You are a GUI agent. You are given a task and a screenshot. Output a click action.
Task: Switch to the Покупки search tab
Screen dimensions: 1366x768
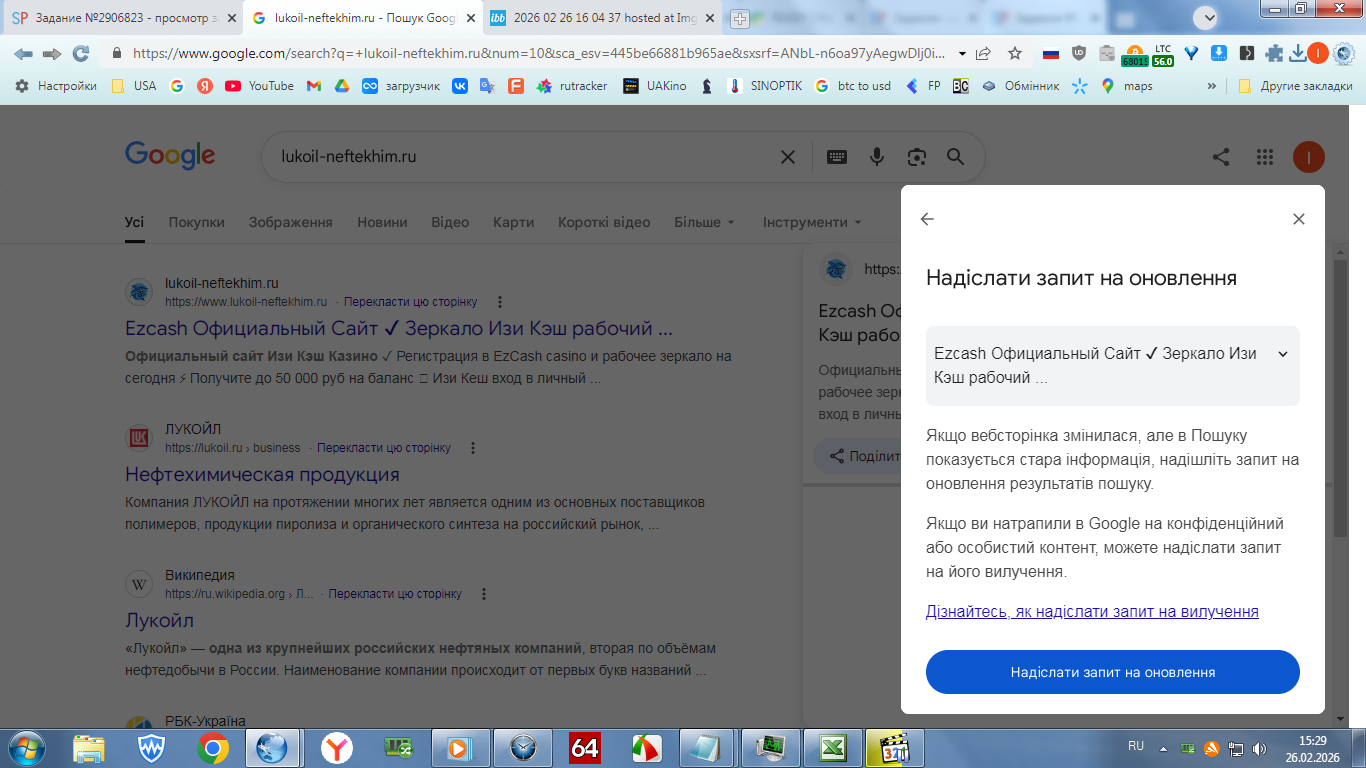197,222
